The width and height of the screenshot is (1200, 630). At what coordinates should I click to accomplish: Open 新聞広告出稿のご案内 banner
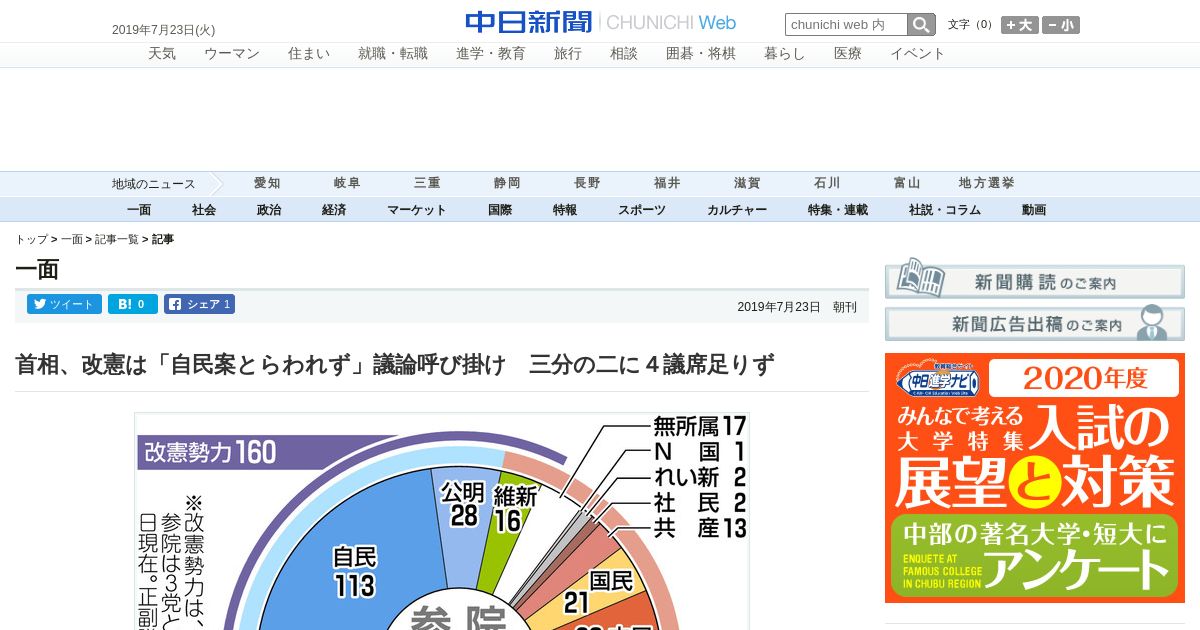coord(1035,323)
